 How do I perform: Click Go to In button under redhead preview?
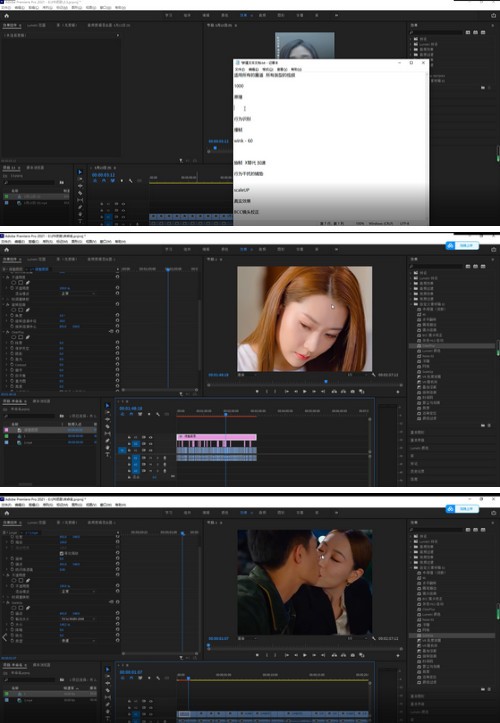coord(286,391)
